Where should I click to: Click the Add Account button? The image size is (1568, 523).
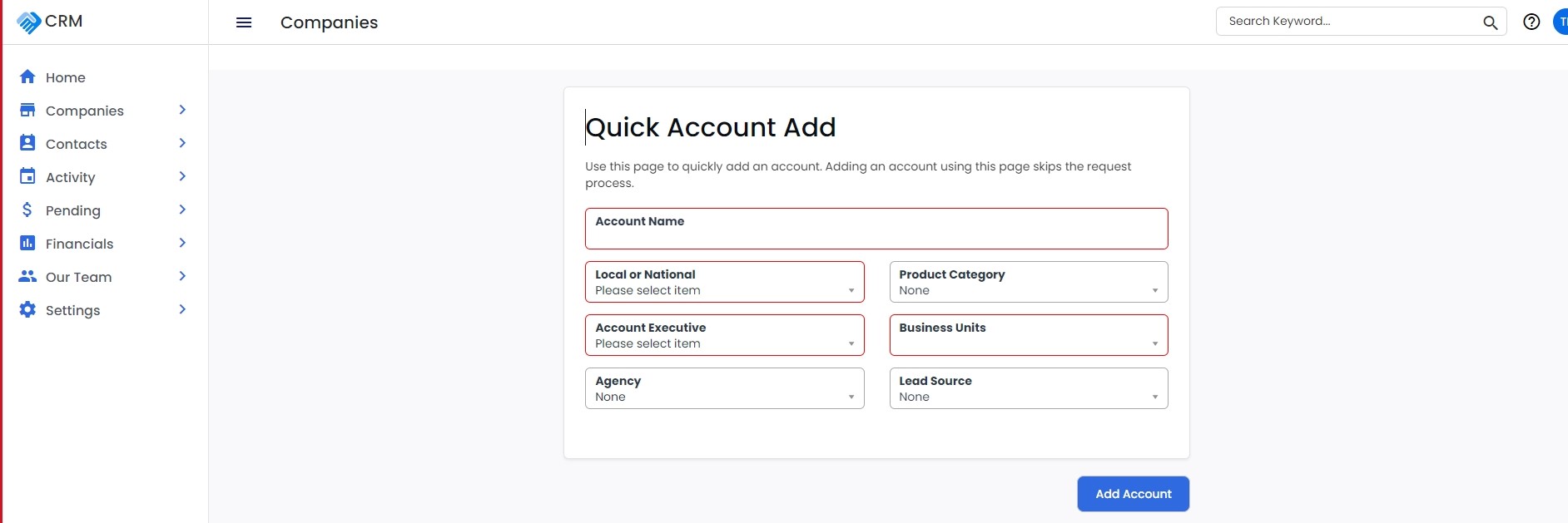1133,494
